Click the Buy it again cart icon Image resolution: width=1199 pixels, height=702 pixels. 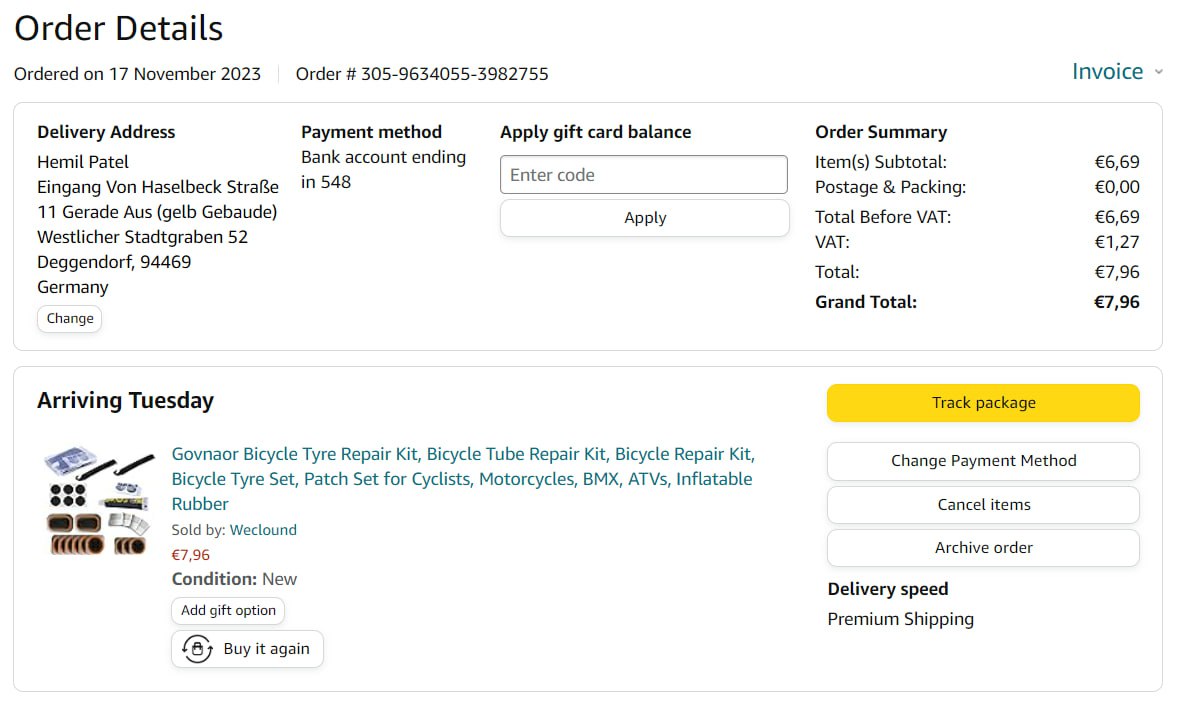tap(197, 649)
